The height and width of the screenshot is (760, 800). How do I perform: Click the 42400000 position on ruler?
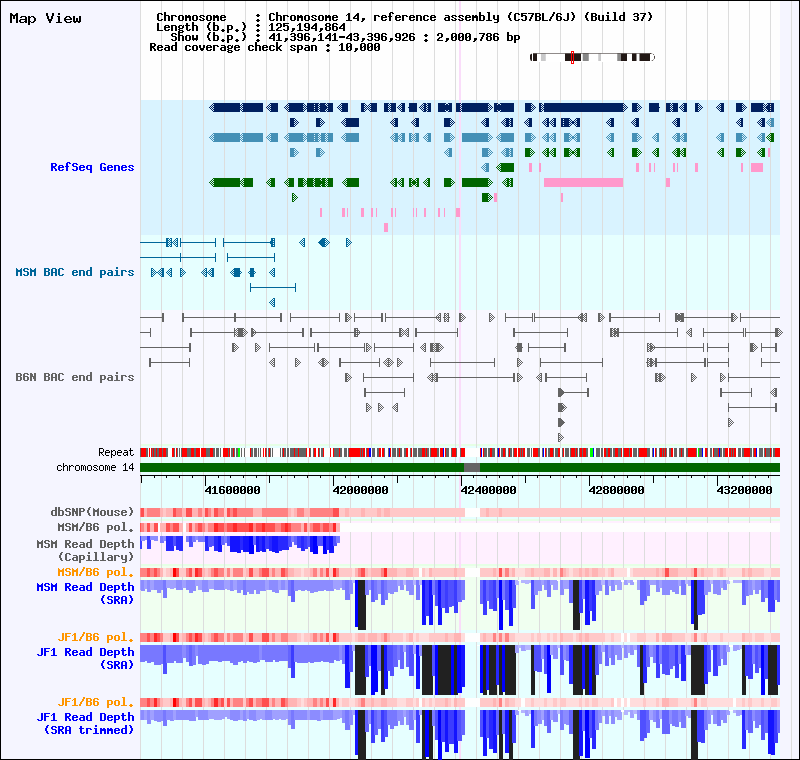[488, 490]
